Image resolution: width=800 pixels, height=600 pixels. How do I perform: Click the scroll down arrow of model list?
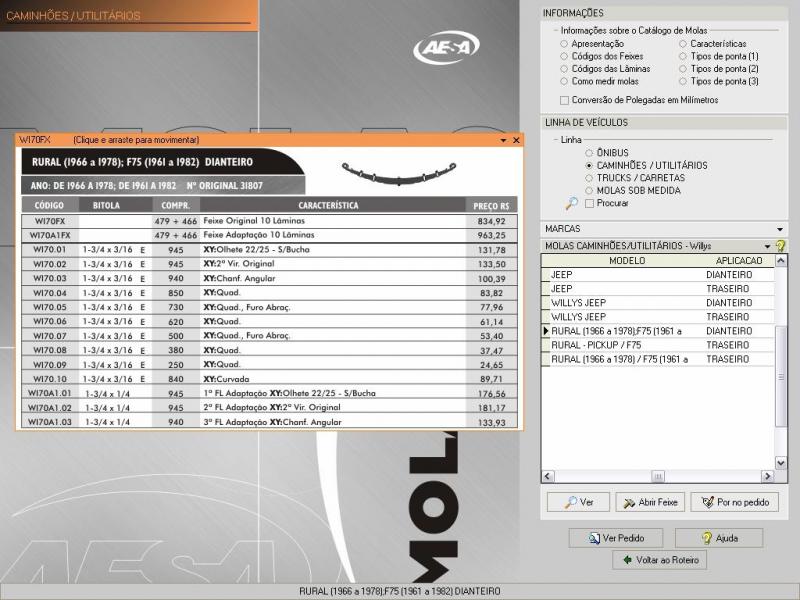[x=781, y=463]
